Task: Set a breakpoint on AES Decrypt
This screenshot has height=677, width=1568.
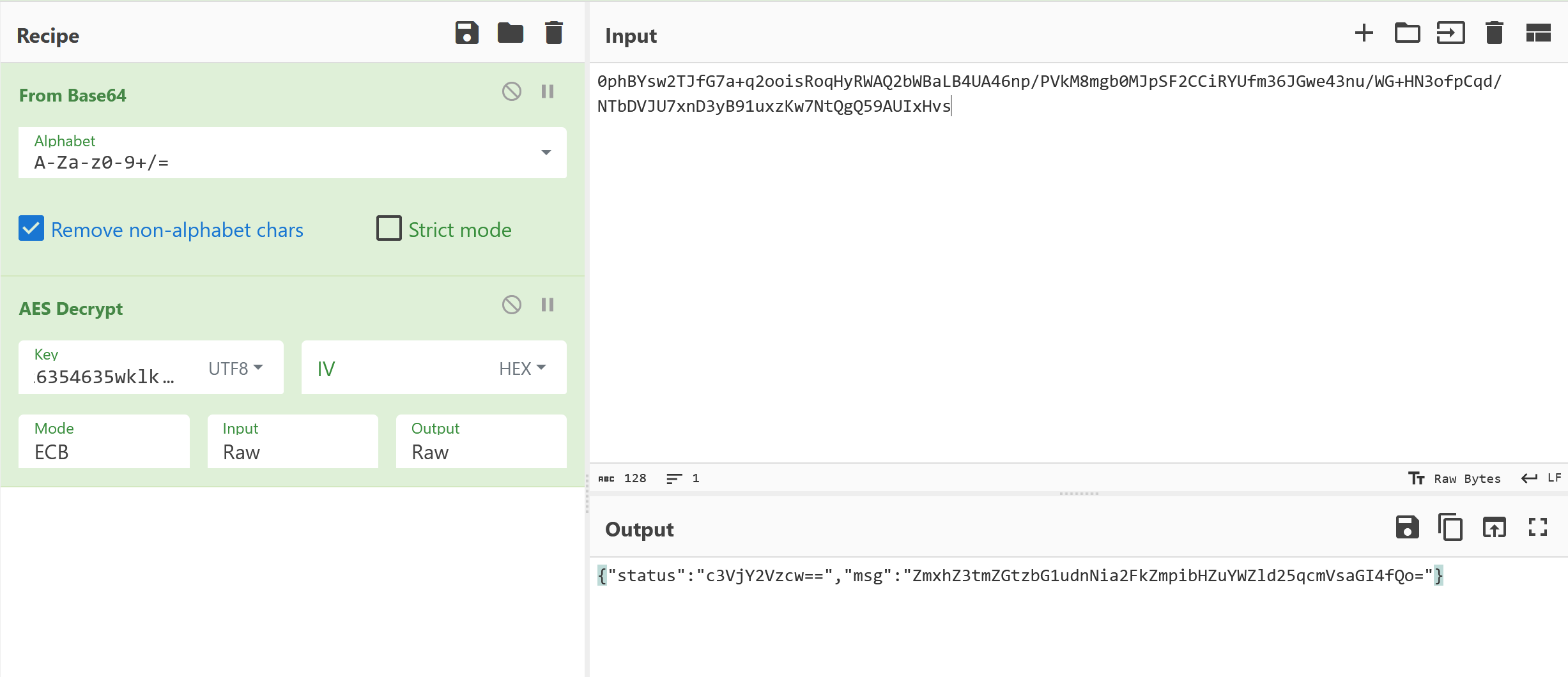Action: pyautogui.click(x=548, y=305)
